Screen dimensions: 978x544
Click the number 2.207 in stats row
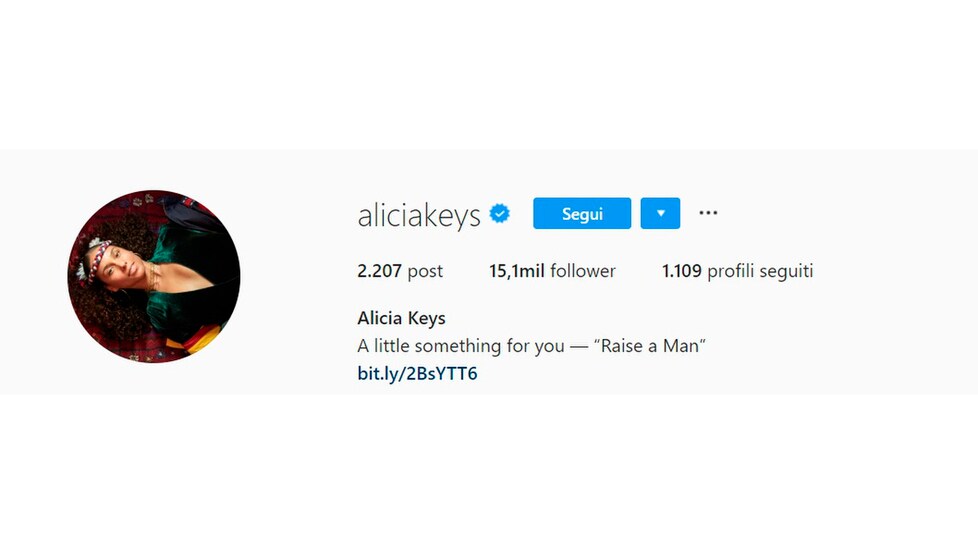(379, 271)
